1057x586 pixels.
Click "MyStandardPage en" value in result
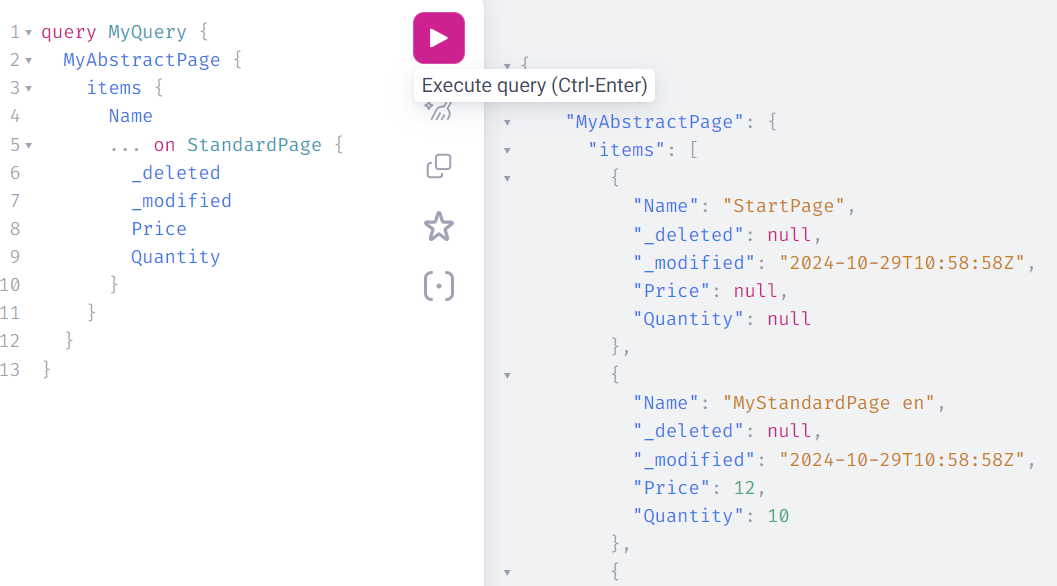pyautogui.click(x=828, y=403)
